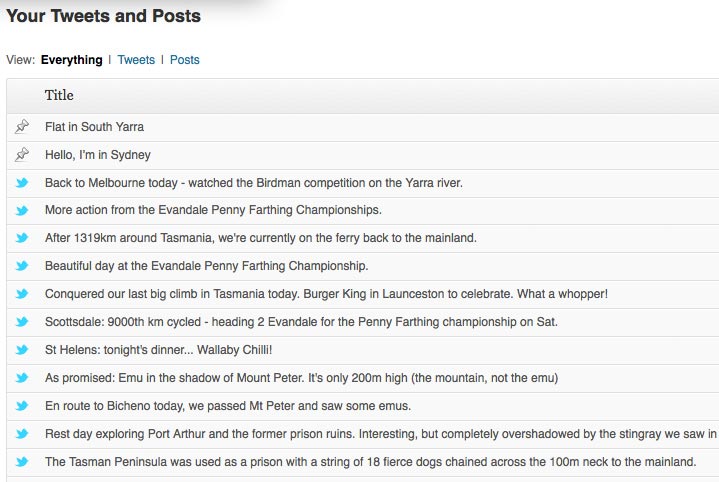
Task: Click Twitter icon beside St Helens dinner tweet
Action: pos(22,350)
